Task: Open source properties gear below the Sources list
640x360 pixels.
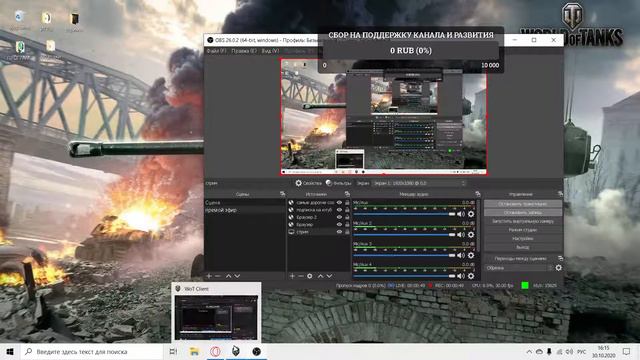Action: 310,276
